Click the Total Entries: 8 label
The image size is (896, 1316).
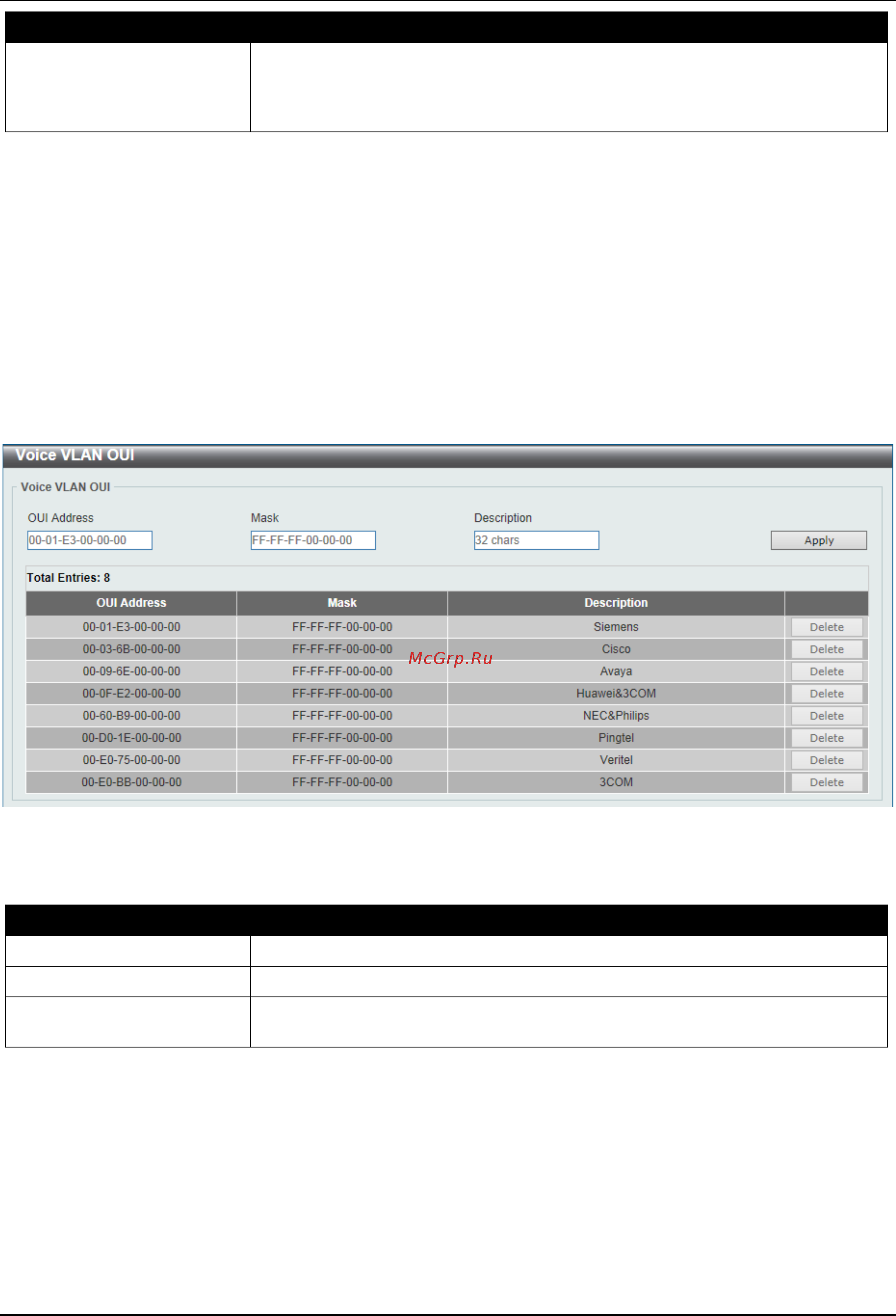click(x=68, y=578)
